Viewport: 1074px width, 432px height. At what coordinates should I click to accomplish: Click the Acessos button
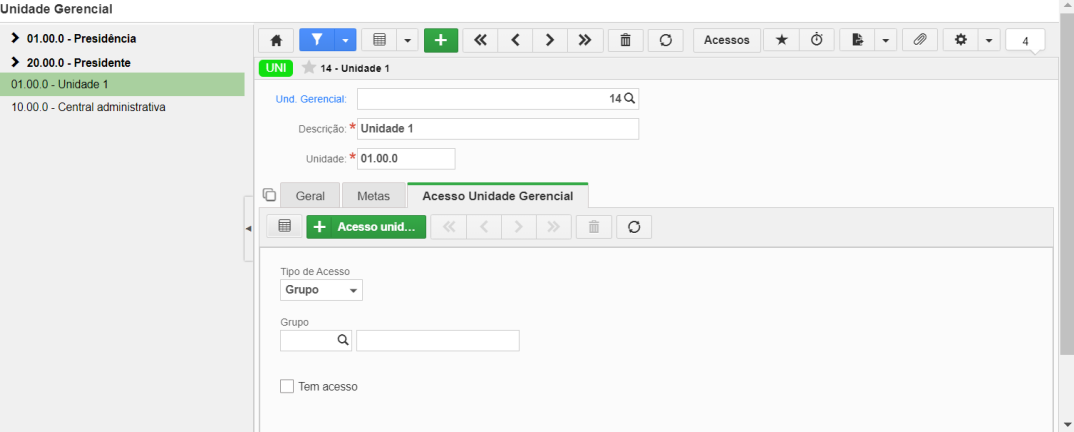[x=727, y=40]
